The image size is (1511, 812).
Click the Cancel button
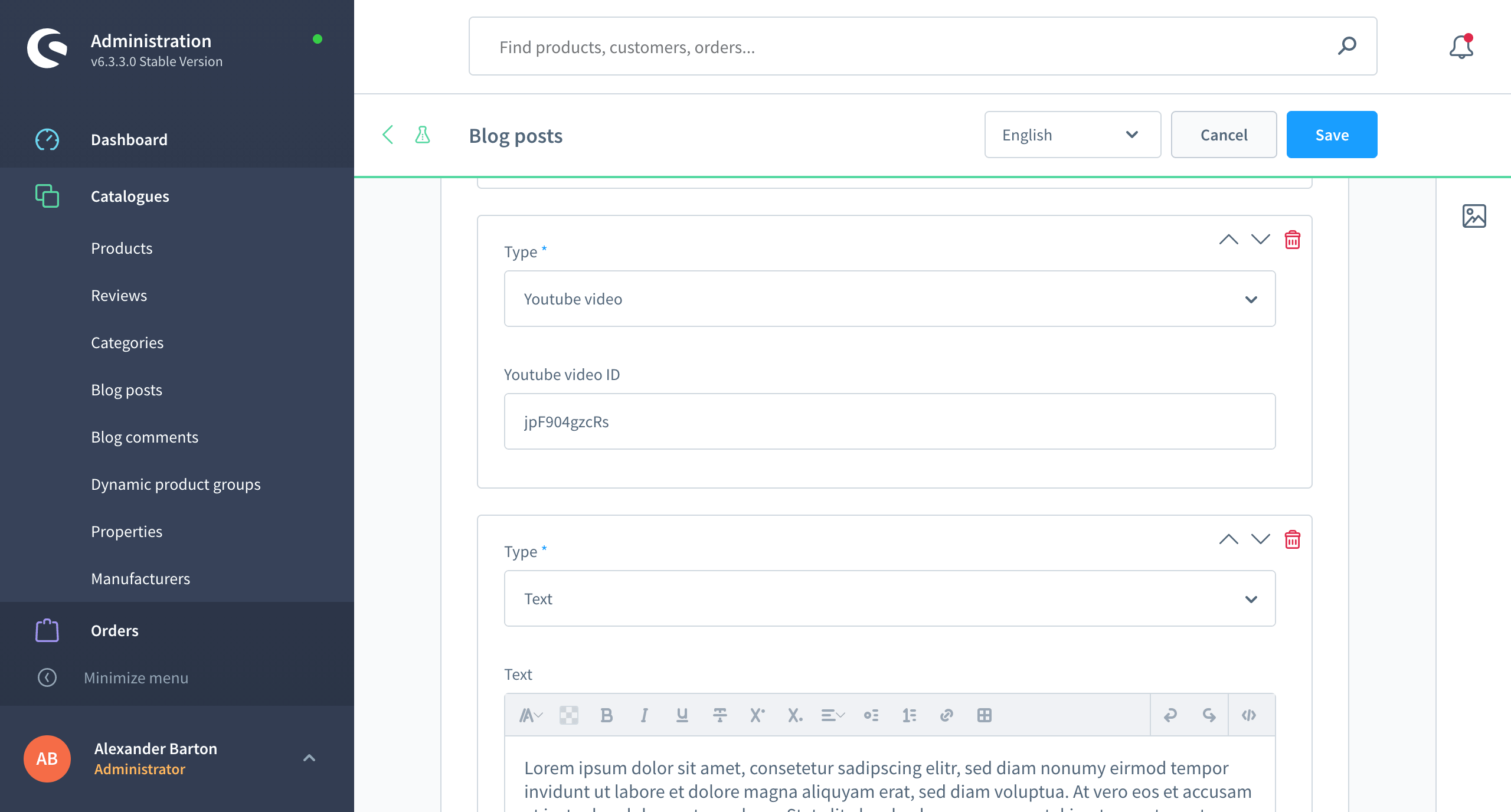pos(1223,135)
